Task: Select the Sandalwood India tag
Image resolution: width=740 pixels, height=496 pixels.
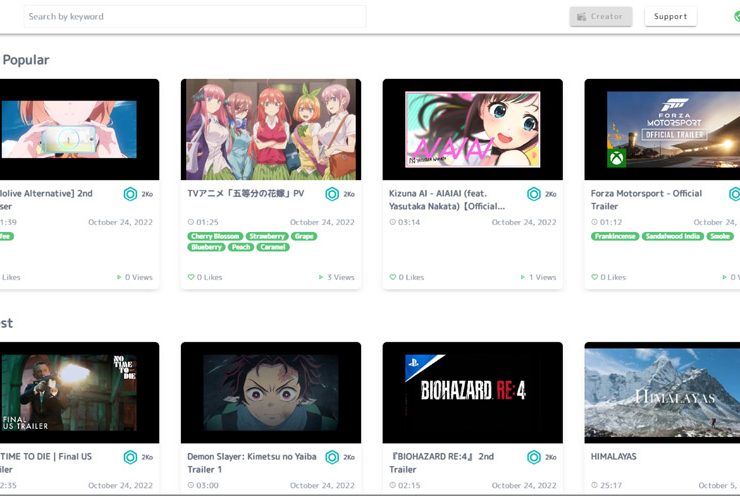Action: (673, 236)
